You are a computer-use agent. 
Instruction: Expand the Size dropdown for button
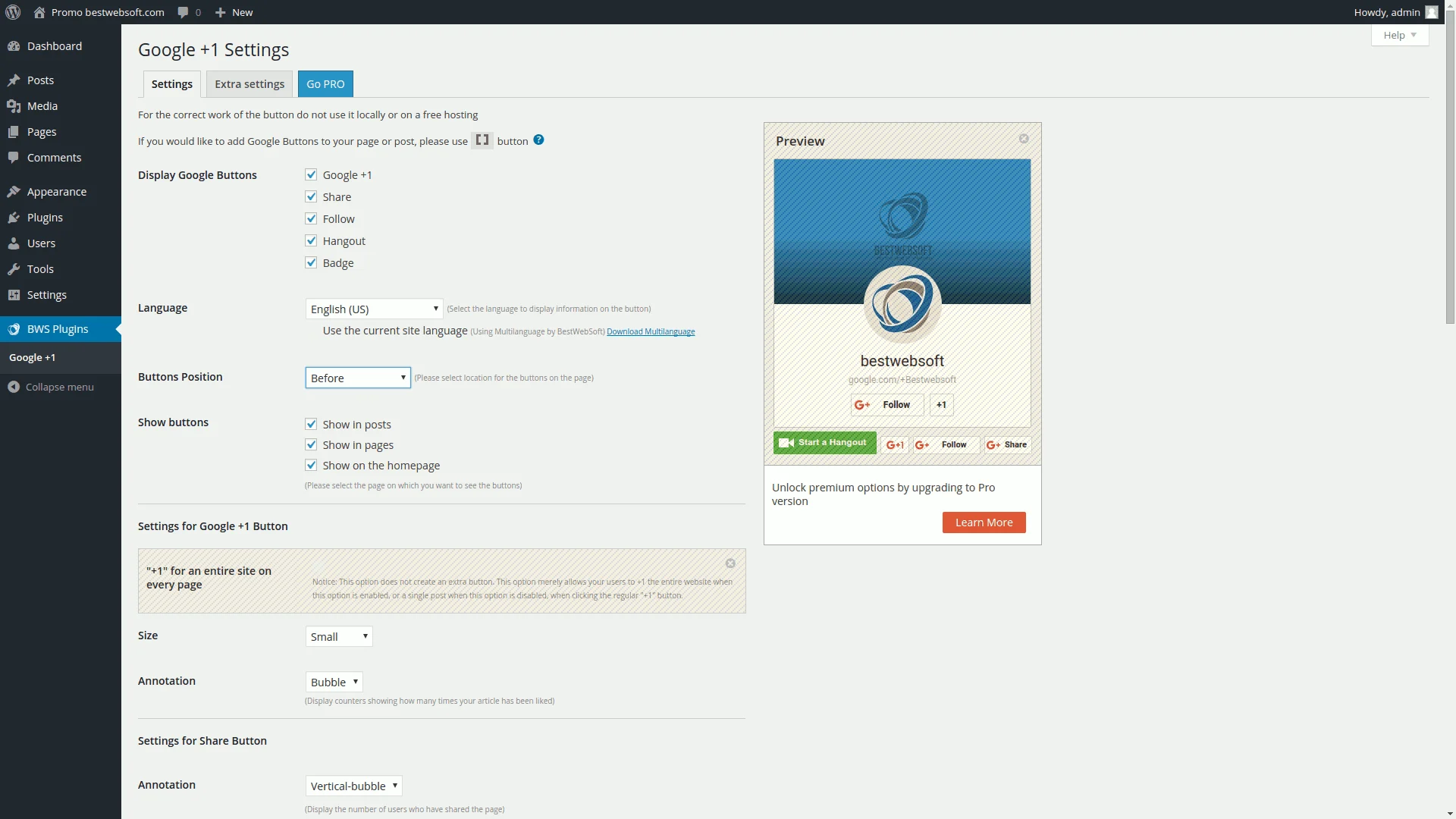338,636
